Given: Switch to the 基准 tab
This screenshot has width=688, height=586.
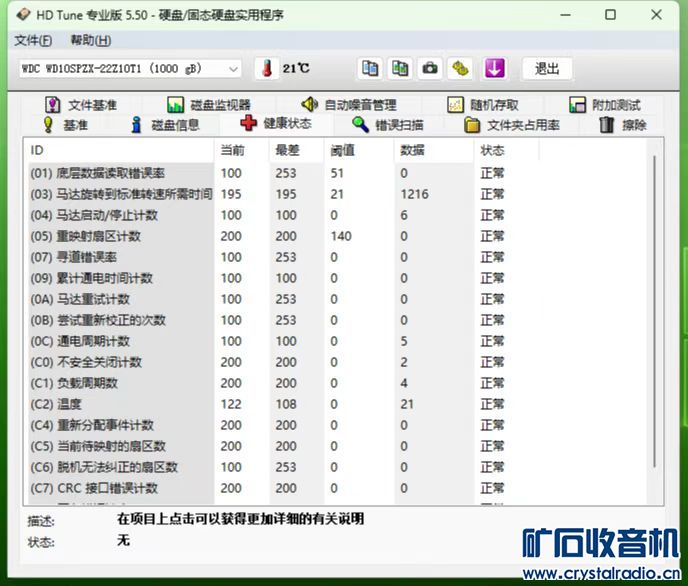Looking at the screenshot, I should tap(66, 125).
